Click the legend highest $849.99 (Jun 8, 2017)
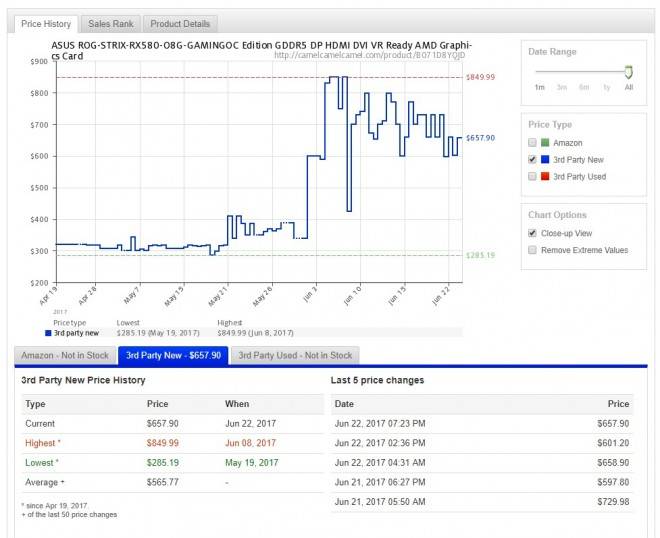The width and height of the screenshot is (660, 538). point(255,333)
